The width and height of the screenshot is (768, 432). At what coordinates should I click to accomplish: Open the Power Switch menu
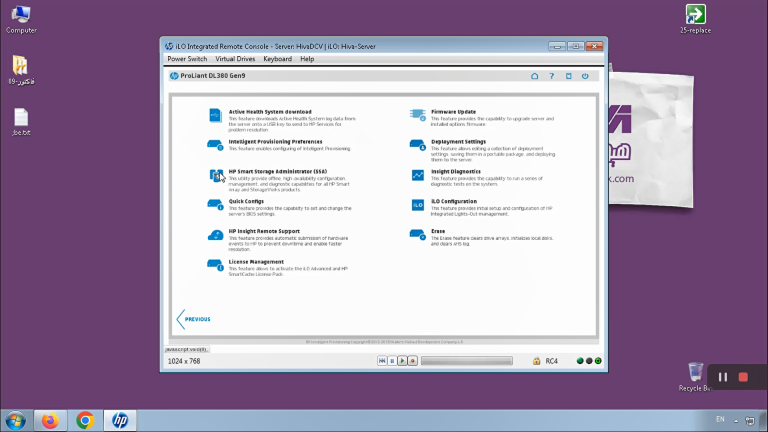(x=187, y=59)
